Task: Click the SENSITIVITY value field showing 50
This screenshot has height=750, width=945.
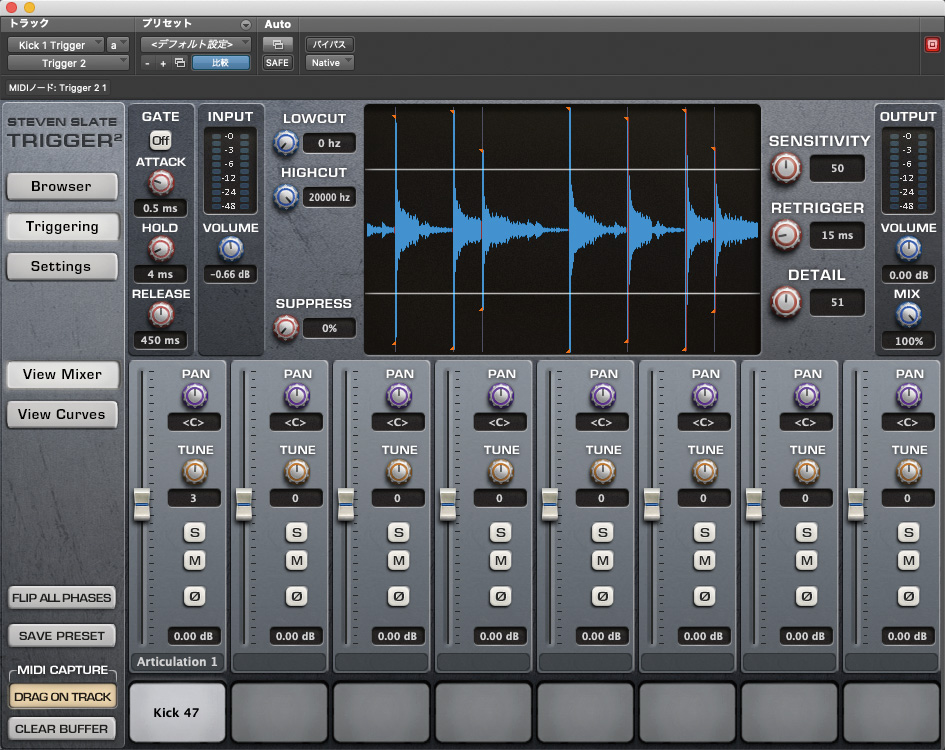Action: coord(837,168)
